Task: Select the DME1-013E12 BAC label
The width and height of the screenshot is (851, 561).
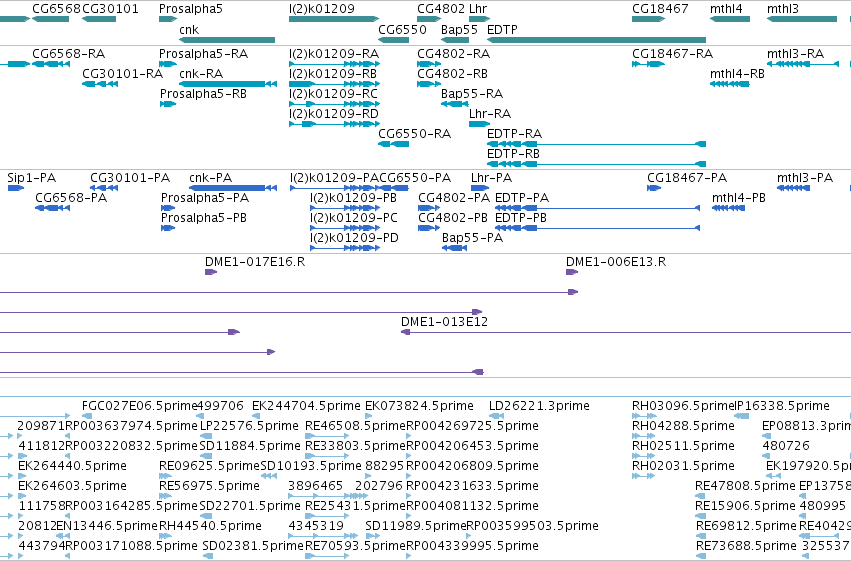Action: pos(444,322)
